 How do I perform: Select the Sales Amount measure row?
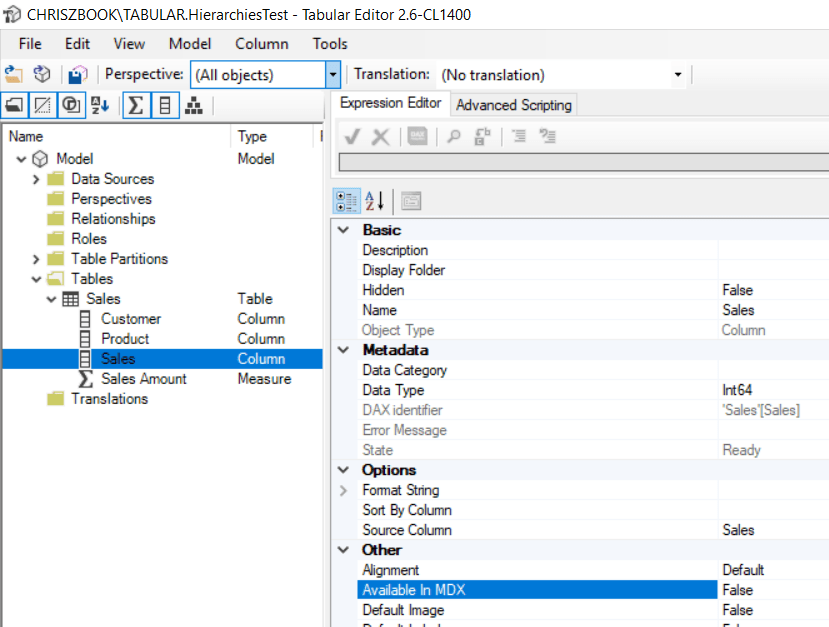click(162, 379)
